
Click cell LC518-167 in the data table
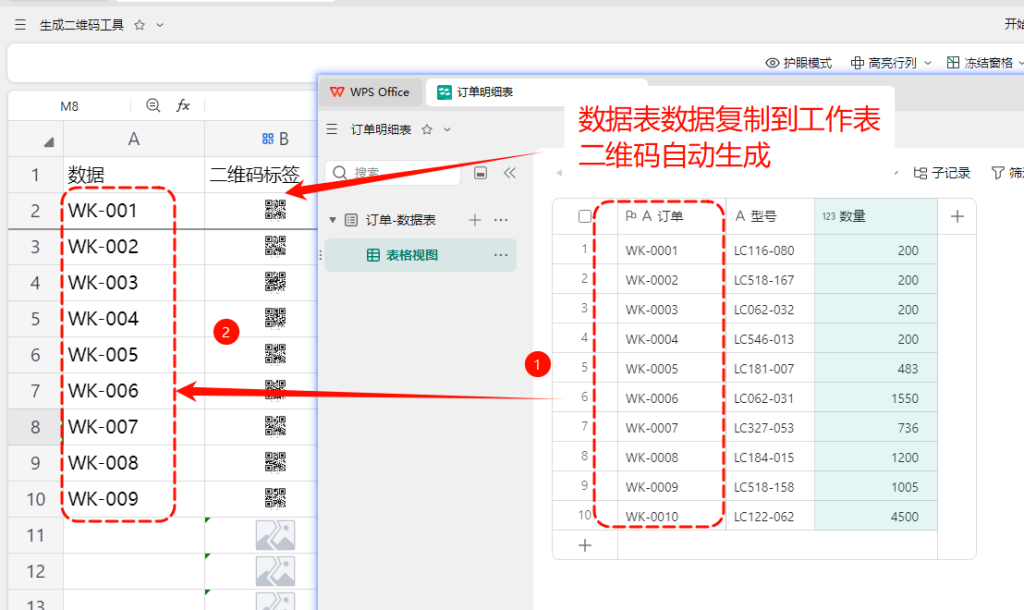point(770,280)
